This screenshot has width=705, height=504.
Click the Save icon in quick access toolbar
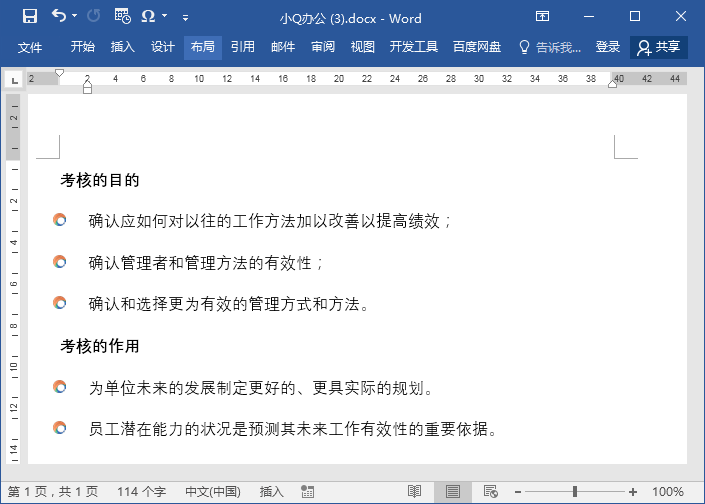point(30,17)
